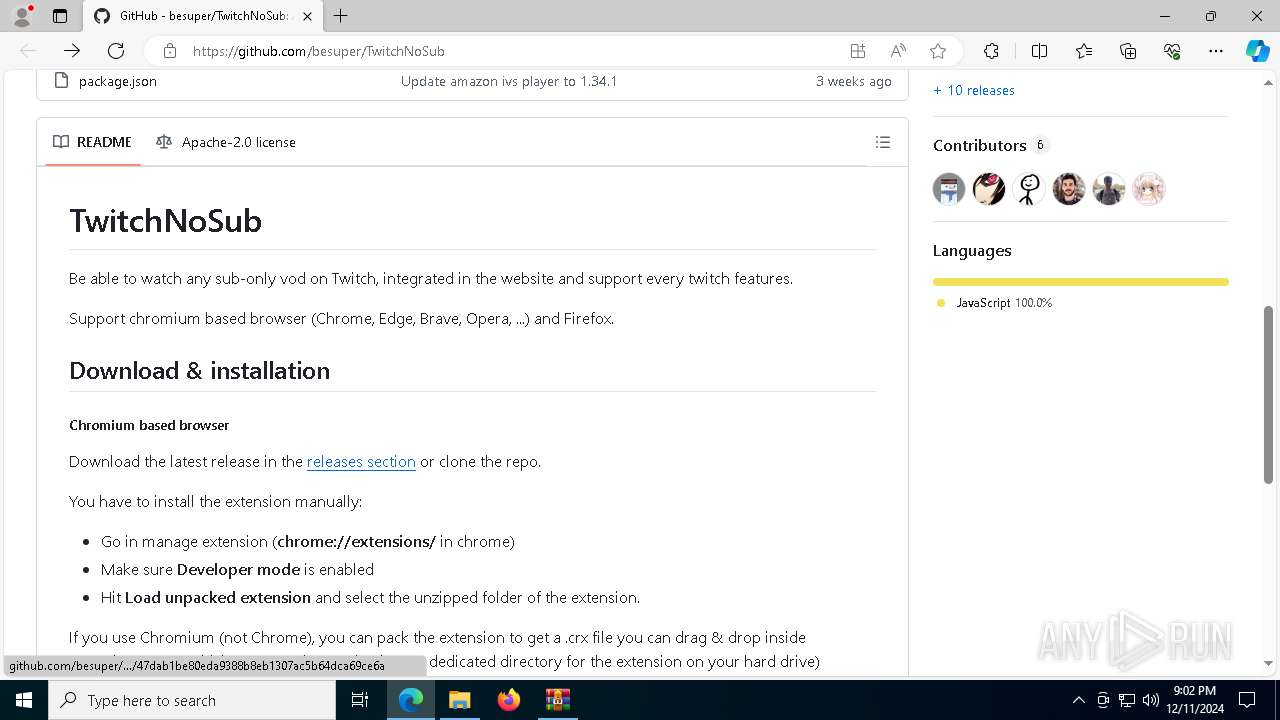The width and height of the screenshot is (1280, 720).
Task: Select the fourth contributor avatar
Action: [x=1069, y=189]
